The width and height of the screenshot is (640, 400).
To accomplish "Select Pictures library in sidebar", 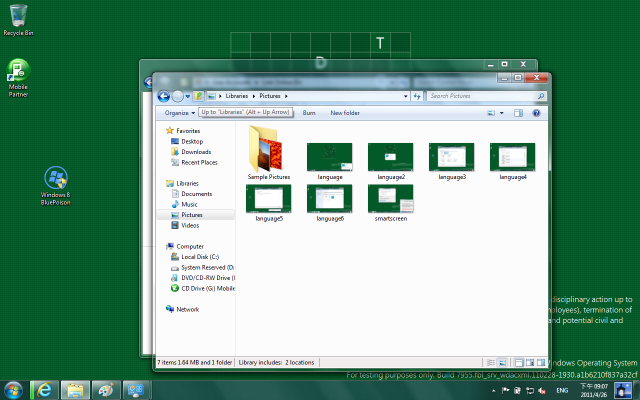I will click(196, 215).
